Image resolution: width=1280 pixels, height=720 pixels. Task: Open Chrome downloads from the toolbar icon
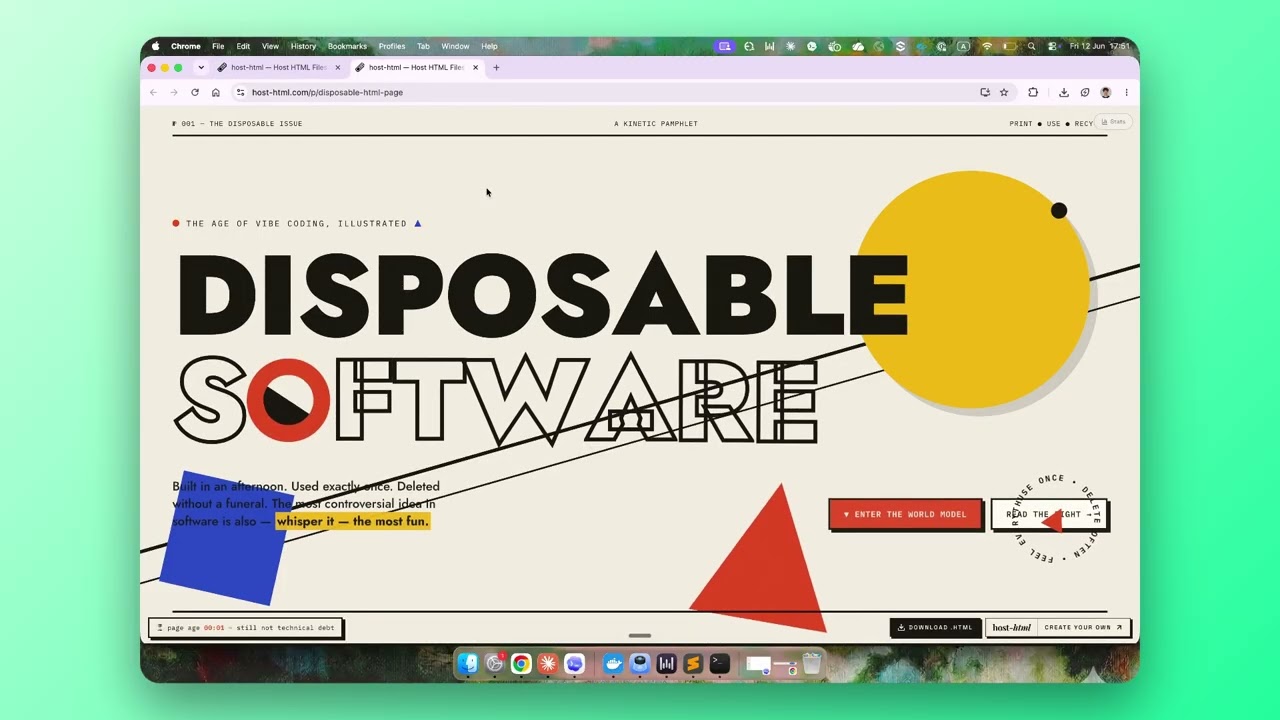point(1064,92)
